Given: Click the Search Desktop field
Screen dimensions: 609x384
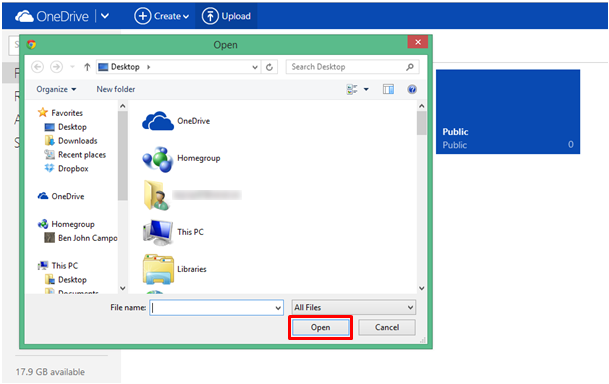Looking at the screenshot, I should tap(353, 67).
